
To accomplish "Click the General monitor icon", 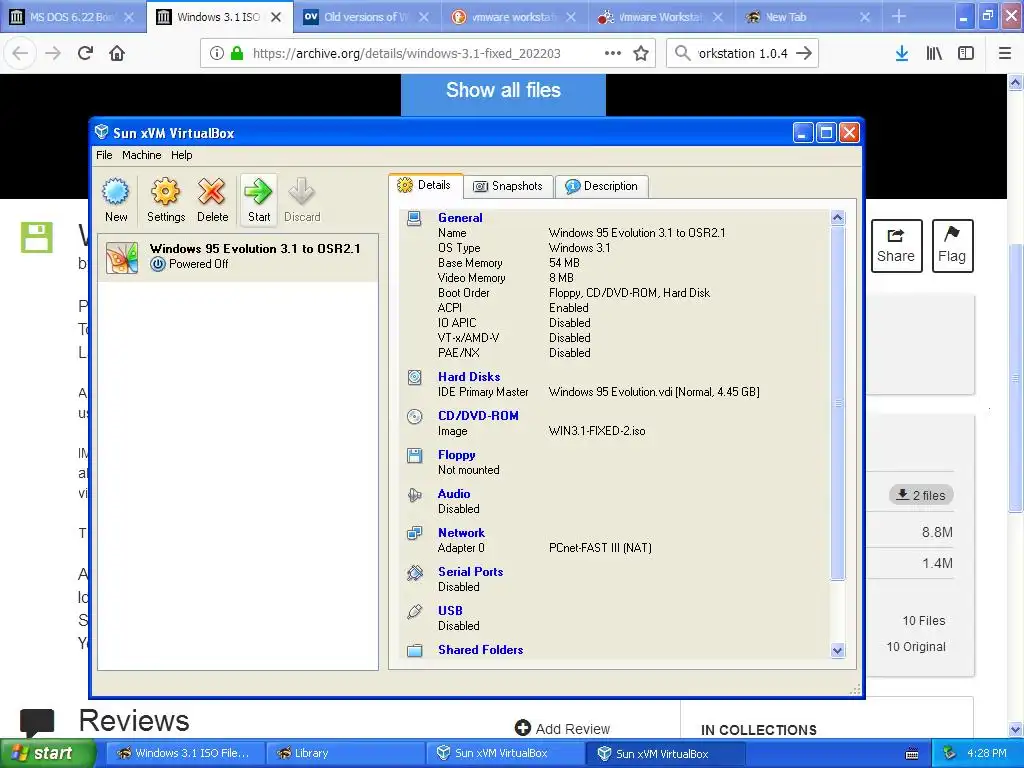I will (414, 218).
